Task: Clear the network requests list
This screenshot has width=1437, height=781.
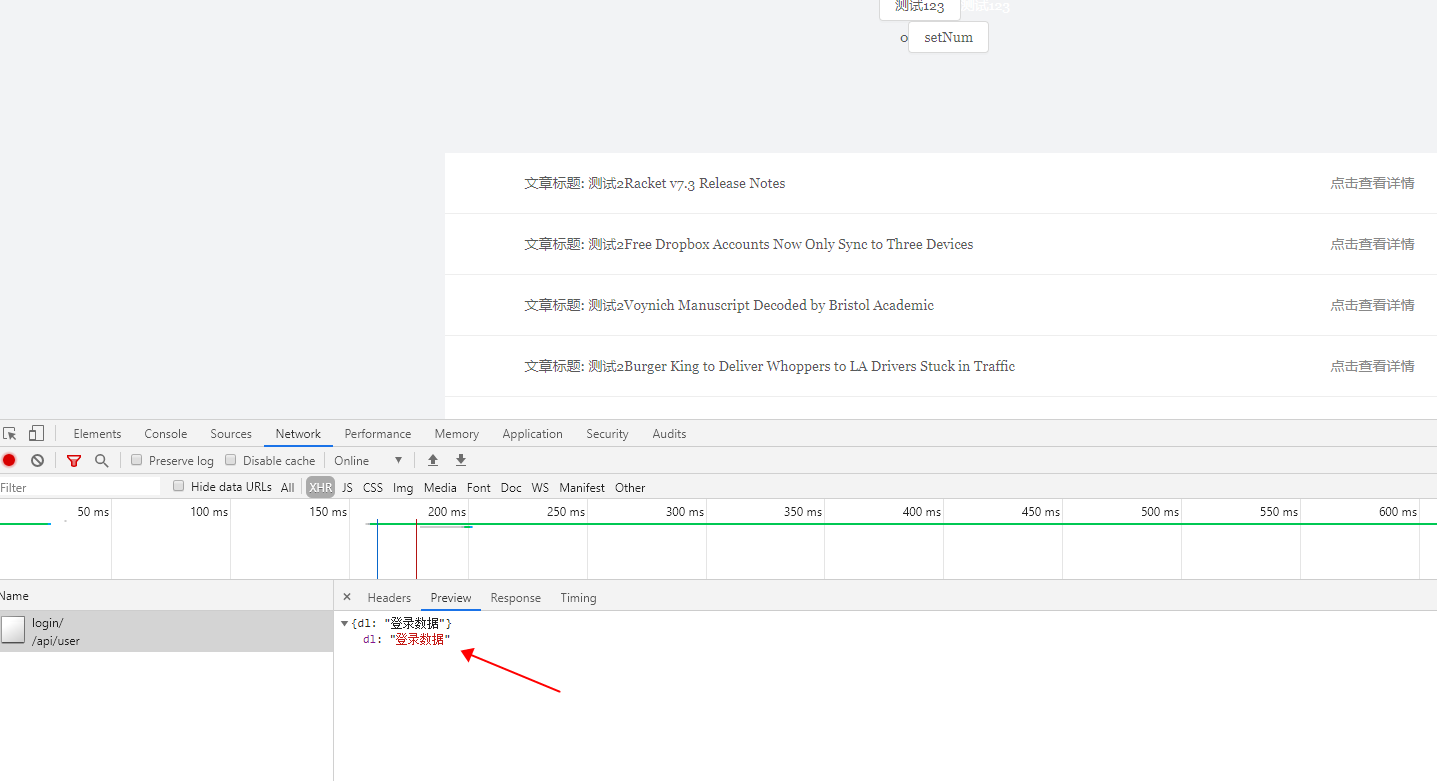Action: (37, 460)
